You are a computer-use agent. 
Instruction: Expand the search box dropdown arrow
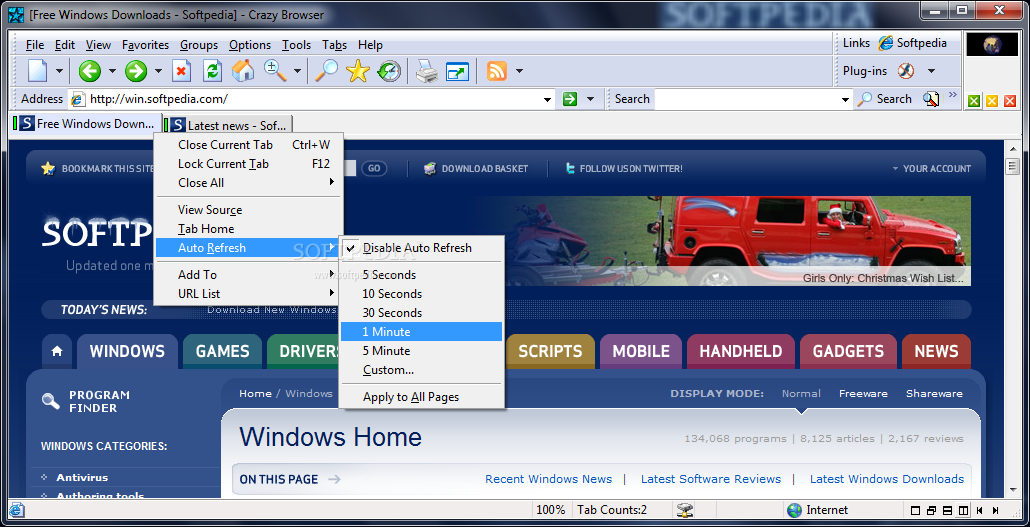coord(845,99)
